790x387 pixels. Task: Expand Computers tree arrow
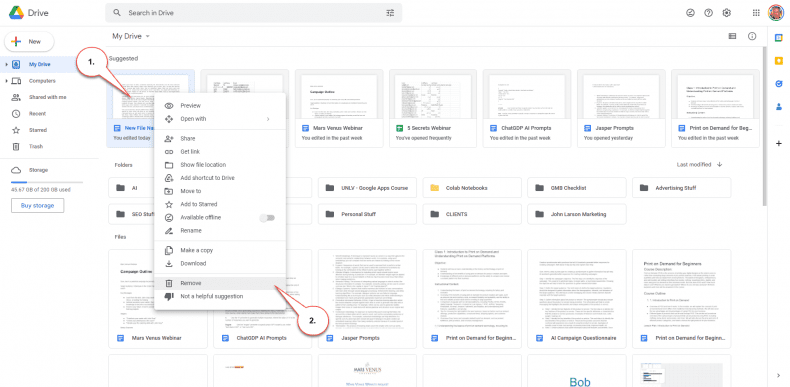[x=6, y=81]
